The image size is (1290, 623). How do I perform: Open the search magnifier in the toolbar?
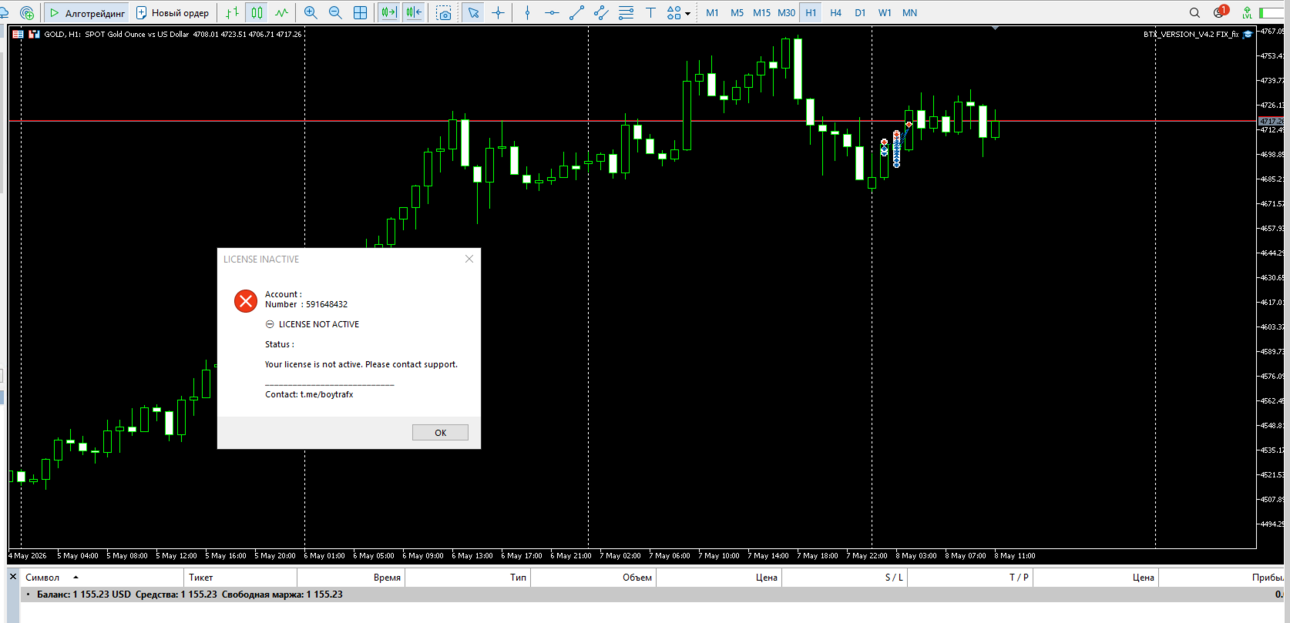point(1194,13)
